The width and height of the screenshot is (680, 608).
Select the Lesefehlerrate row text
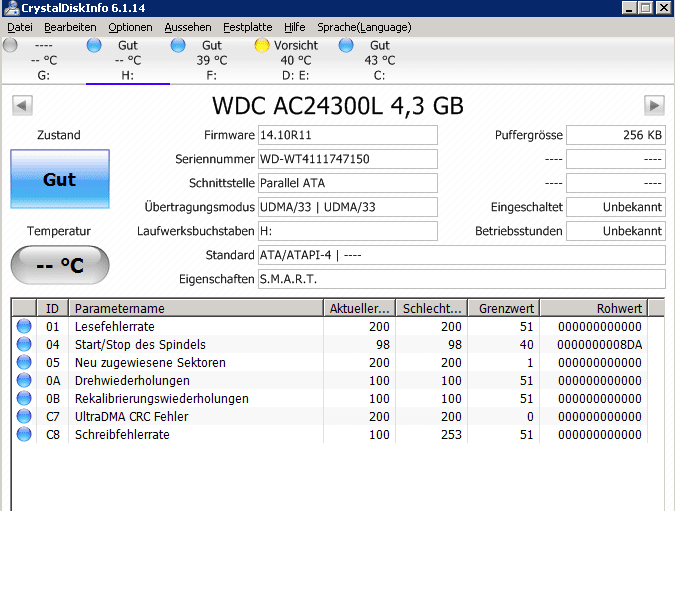pos(114,326)
